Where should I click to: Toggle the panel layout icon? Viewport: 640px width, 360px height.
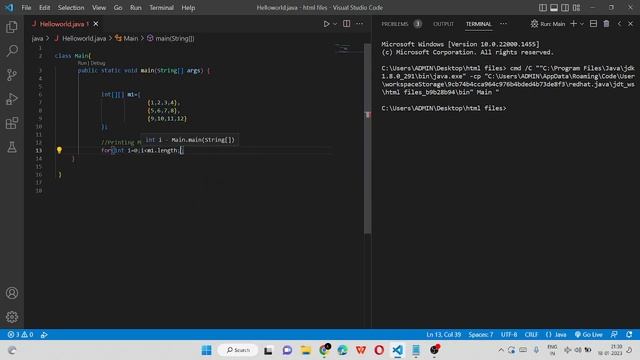click(554, 7)
